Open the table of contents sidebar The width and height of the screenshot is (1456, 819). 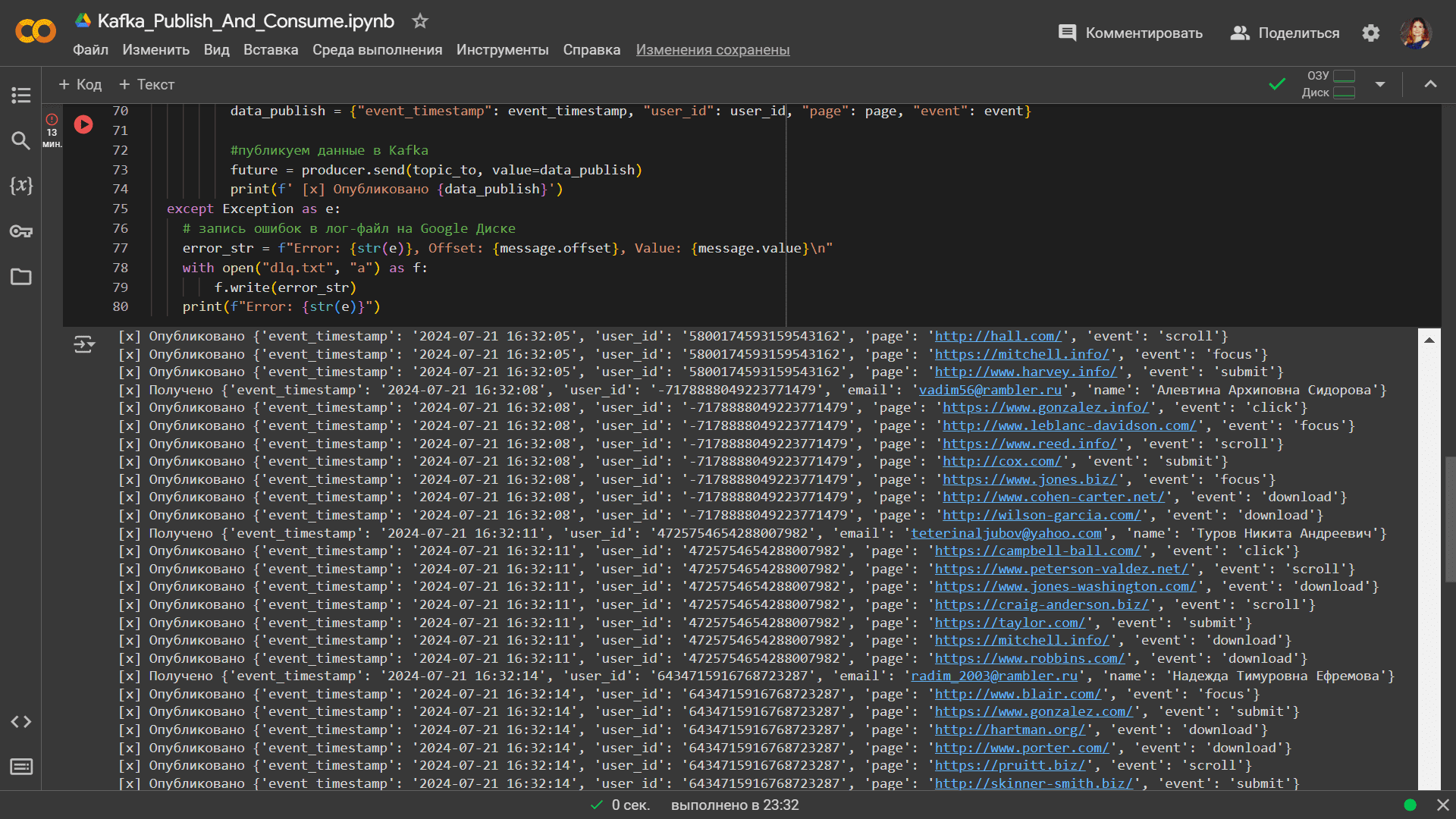tap(20, 95)
